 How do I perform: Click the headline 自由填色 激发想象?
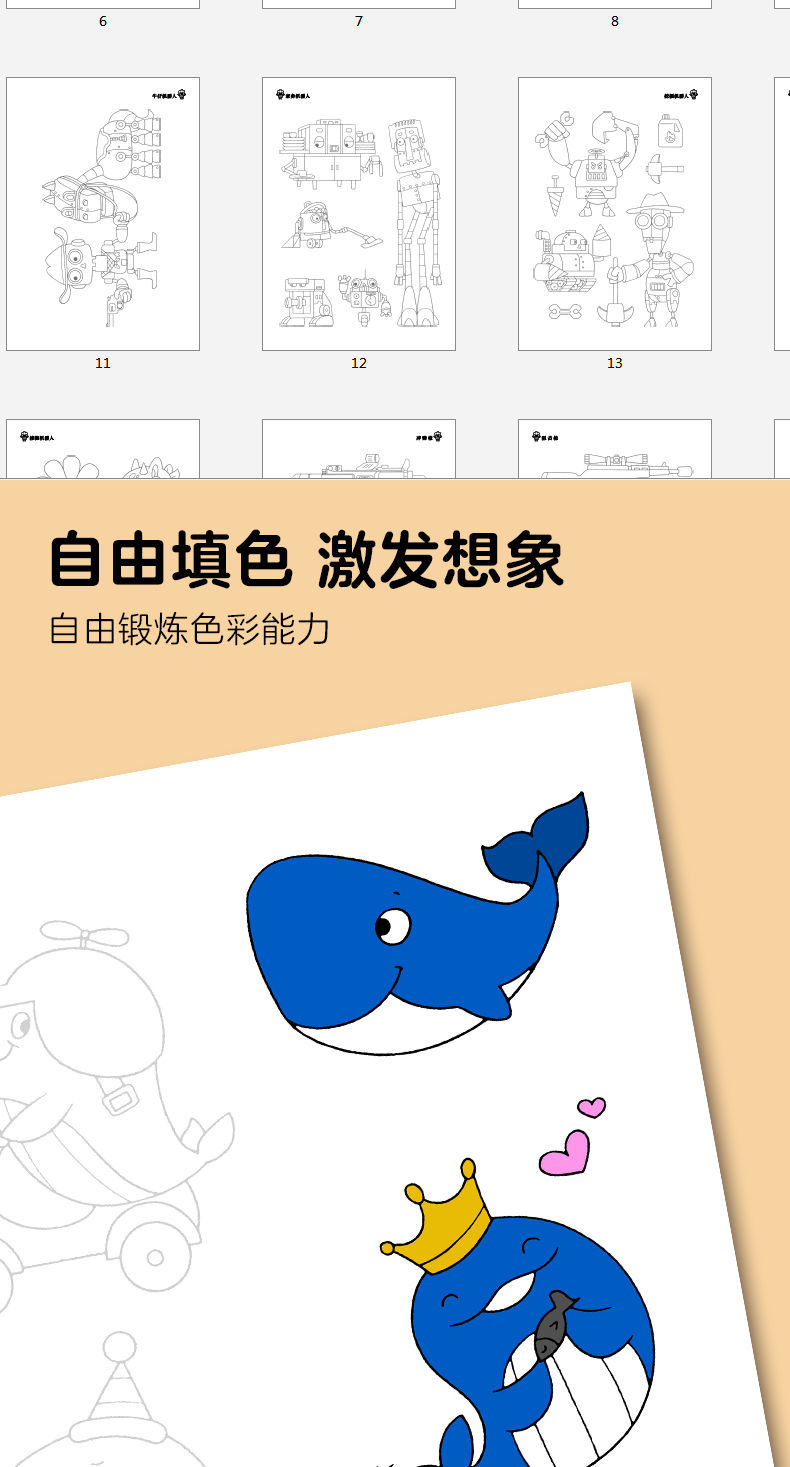coord(307,560)
